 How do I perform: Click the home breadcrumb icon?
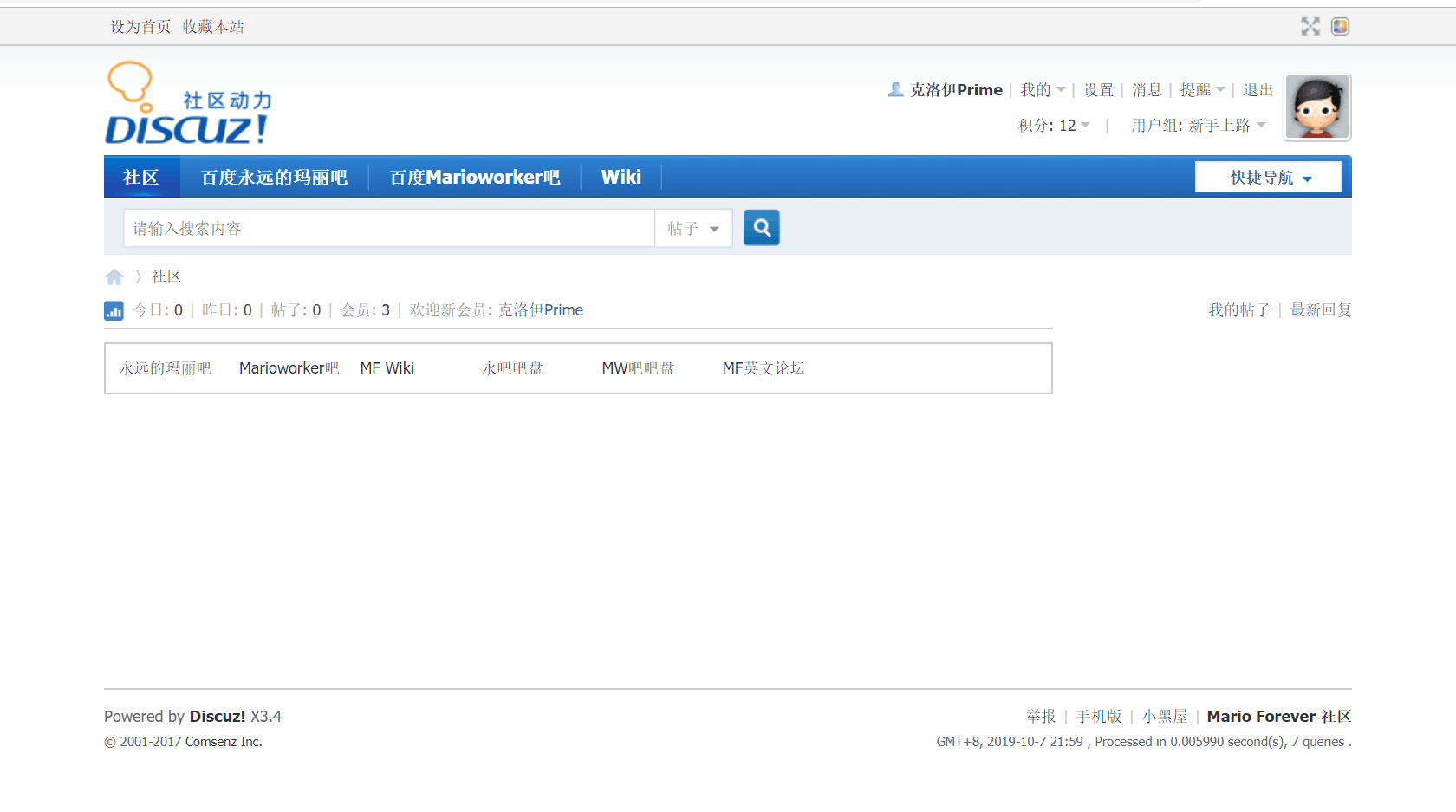tap(114, 276)
